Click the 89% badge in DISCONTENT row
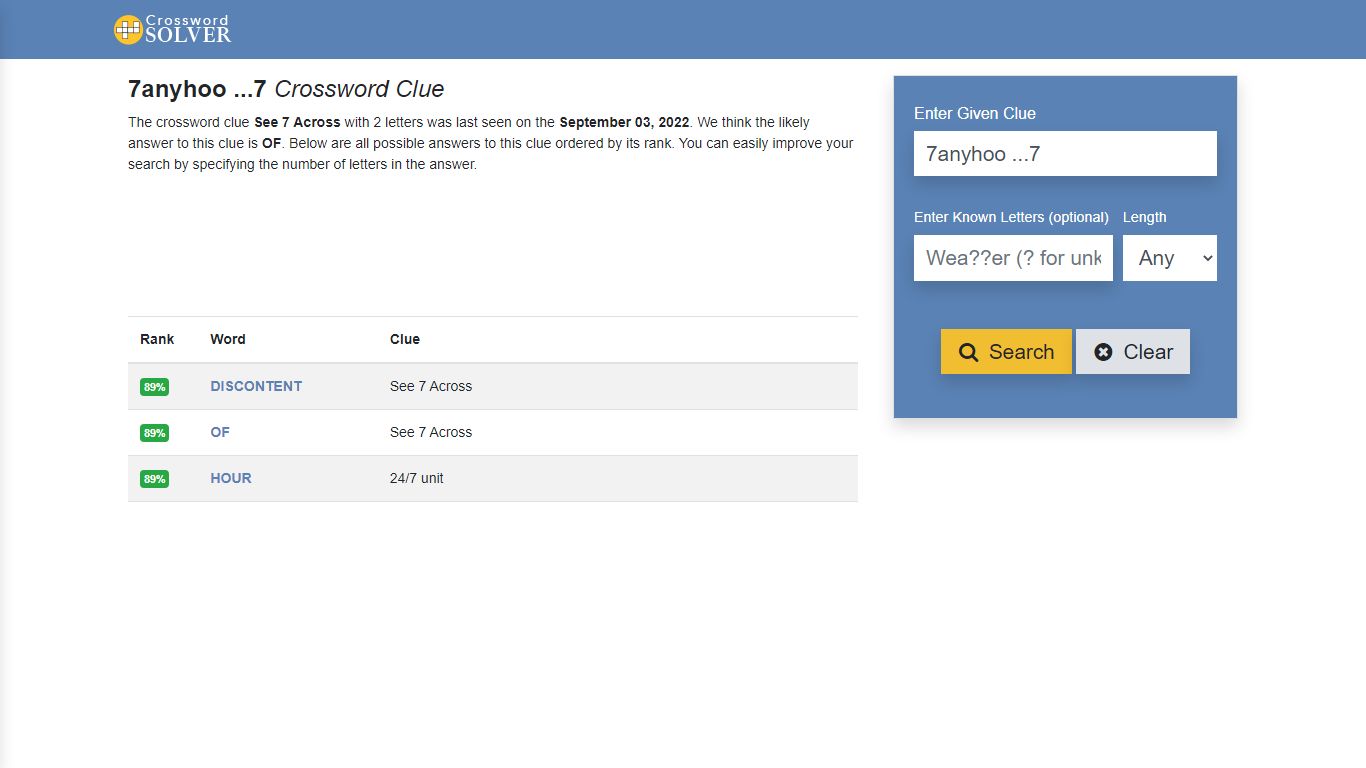The width and height of the screenshot is (1366, 768). pos(154,387)
